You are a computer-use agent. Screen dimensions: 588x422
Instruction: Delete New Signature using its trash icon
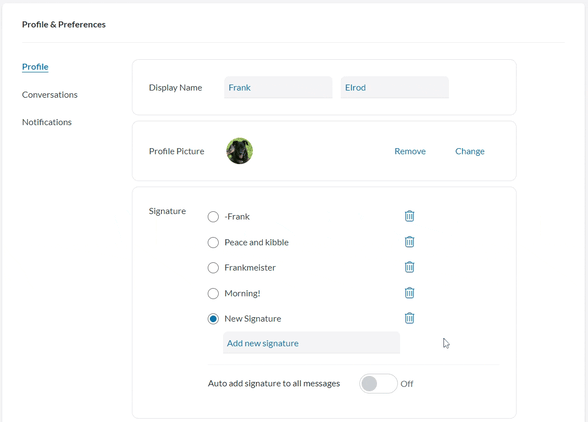click(x=409, y=318)
